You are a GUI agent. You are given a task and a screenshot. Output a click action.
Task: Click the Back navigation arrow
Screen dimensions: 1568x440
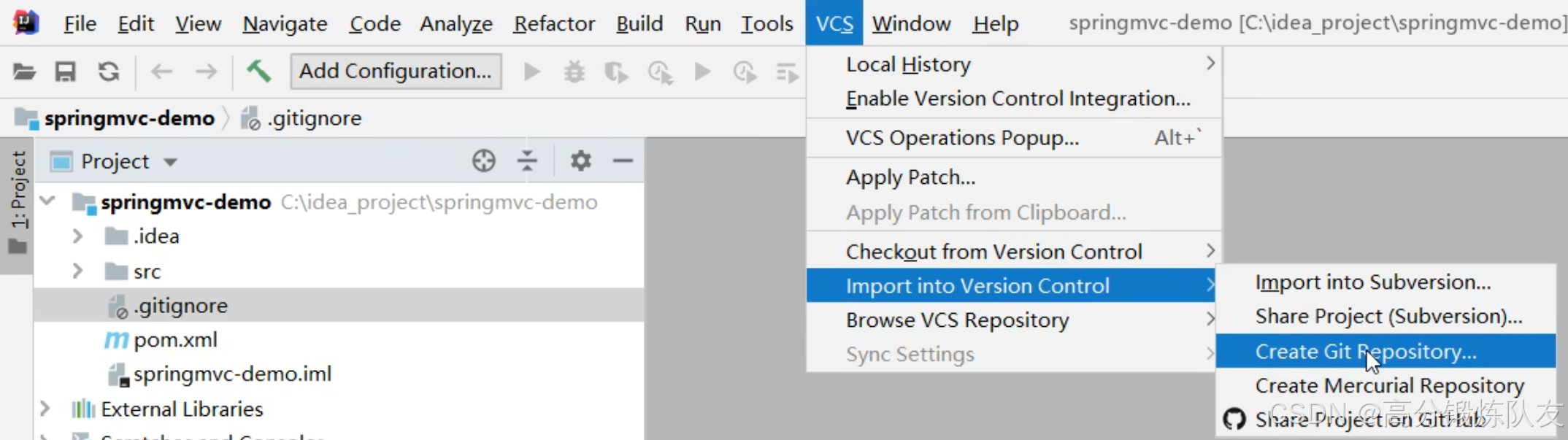coord(161,72)
